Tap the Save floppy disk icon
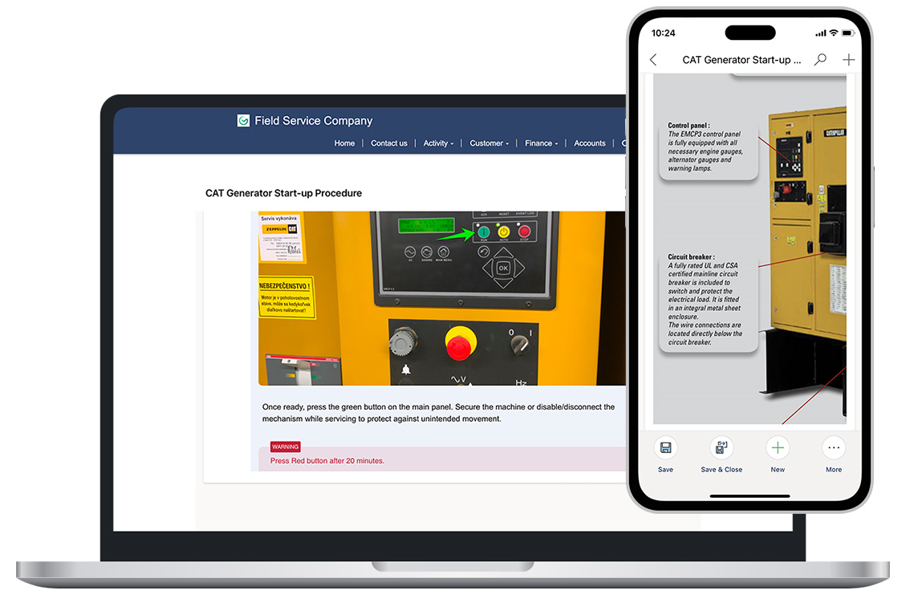 pos(665,448)
